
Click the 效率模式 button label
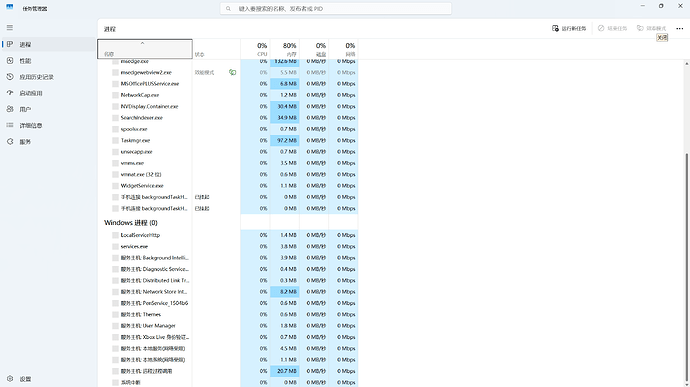tap(656, 29)
